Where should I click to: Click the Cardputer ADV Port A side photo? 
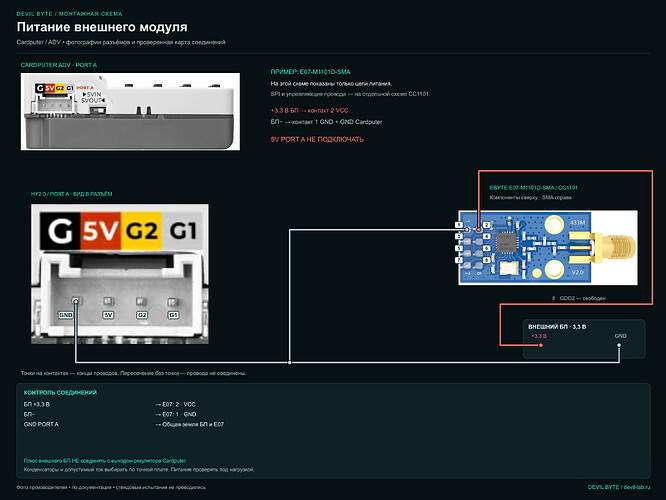click(130, 112)
